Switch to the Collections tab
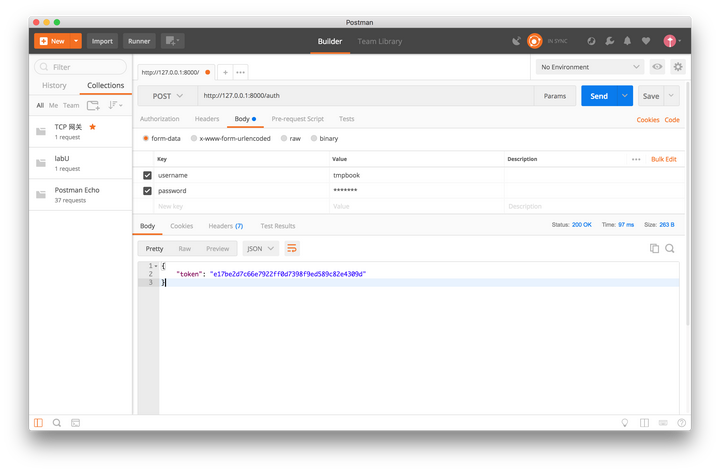The height and width of the screenshot is (472, 720). click(106, 85)
